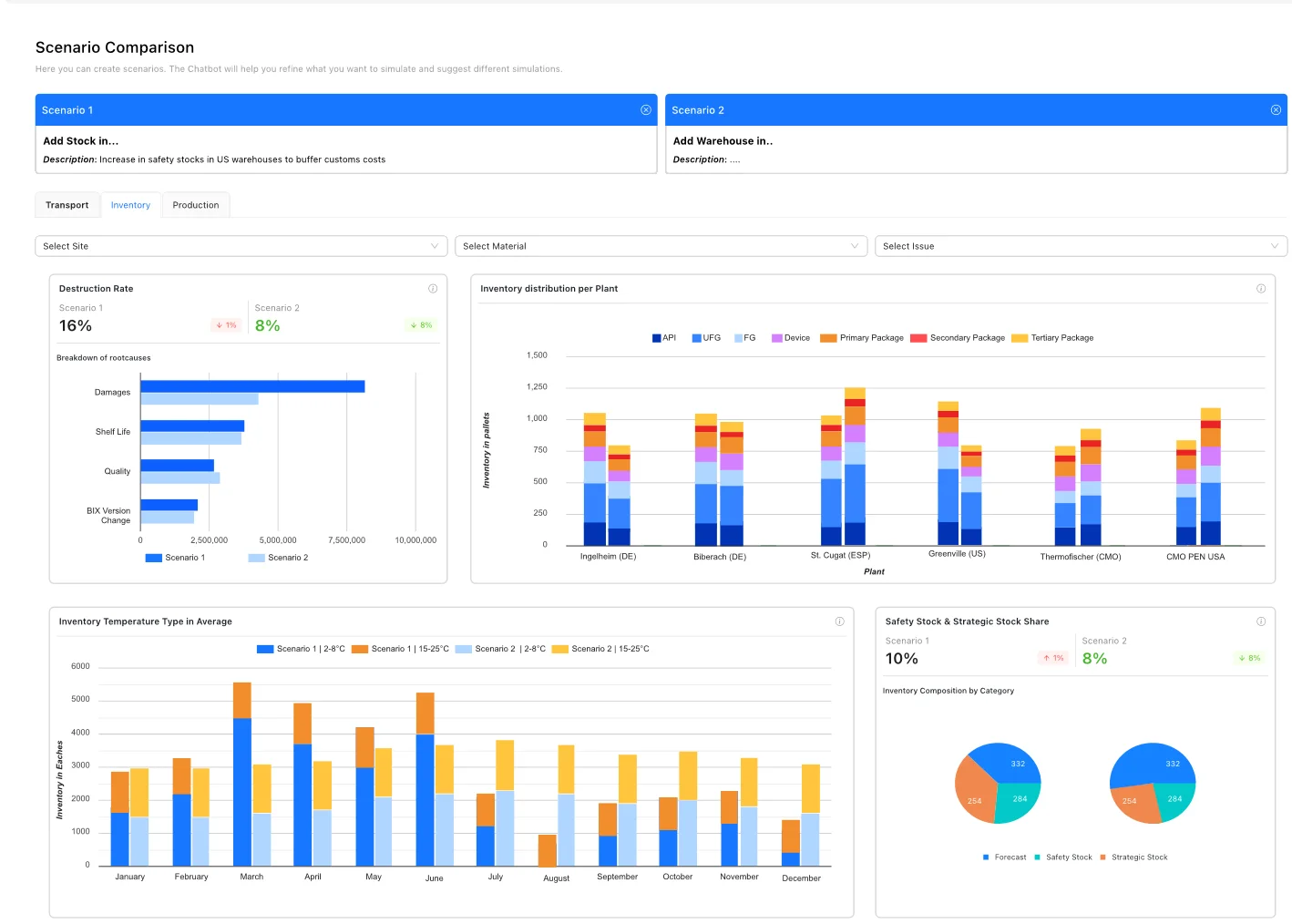Toggle Scenario 1 | 2-8°C legend entry

pos(301,649)
